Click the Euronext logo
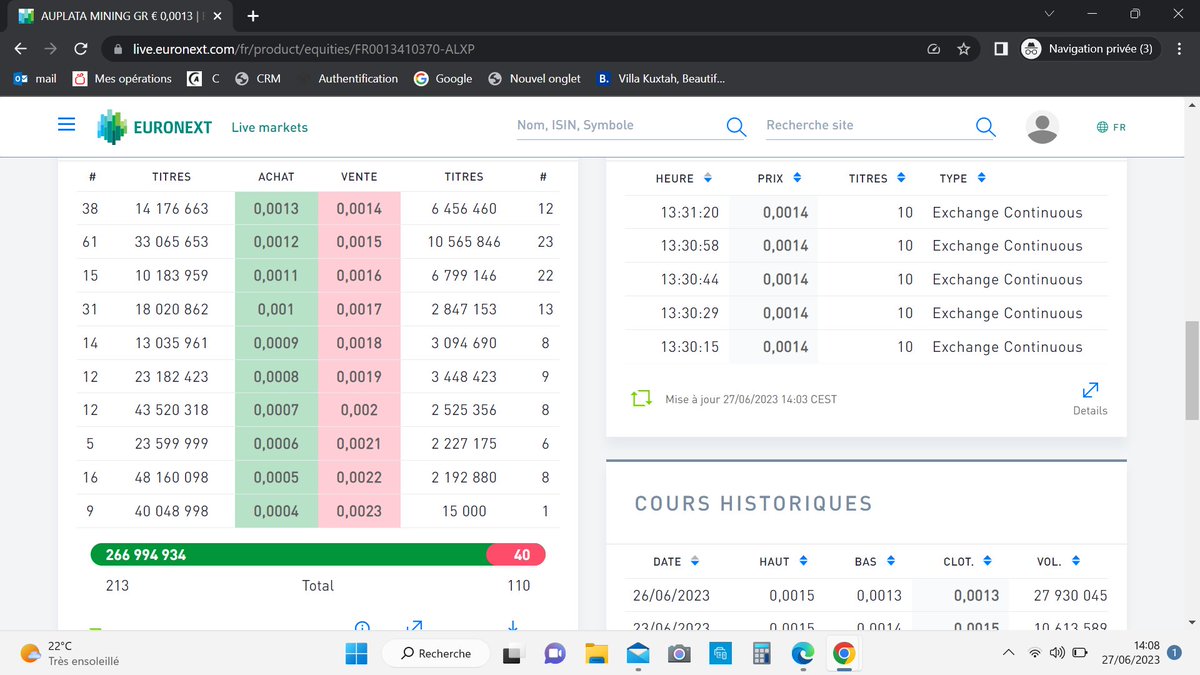 coord(155,127)
